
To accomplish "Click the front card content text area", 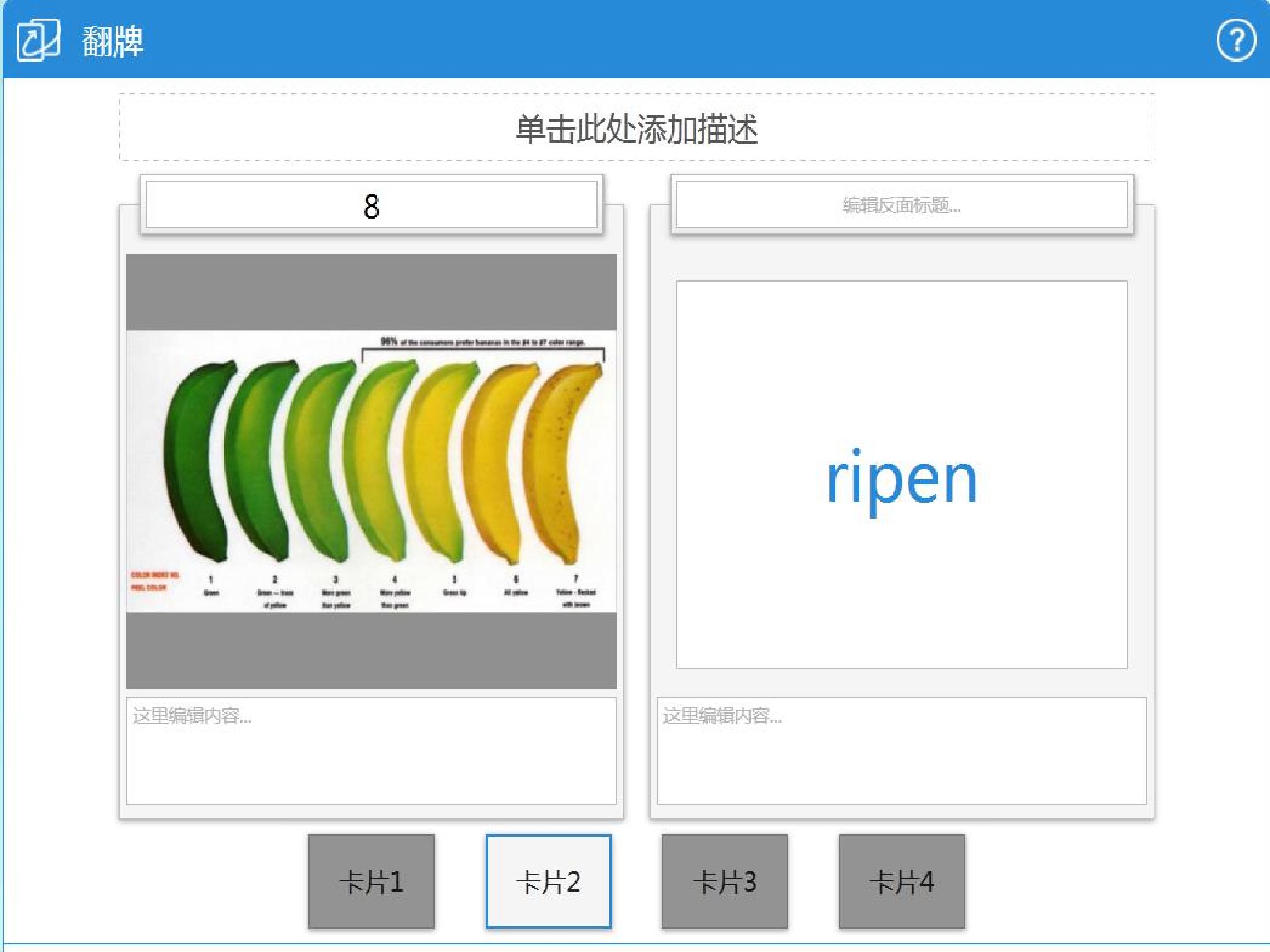I will (371, 751).
